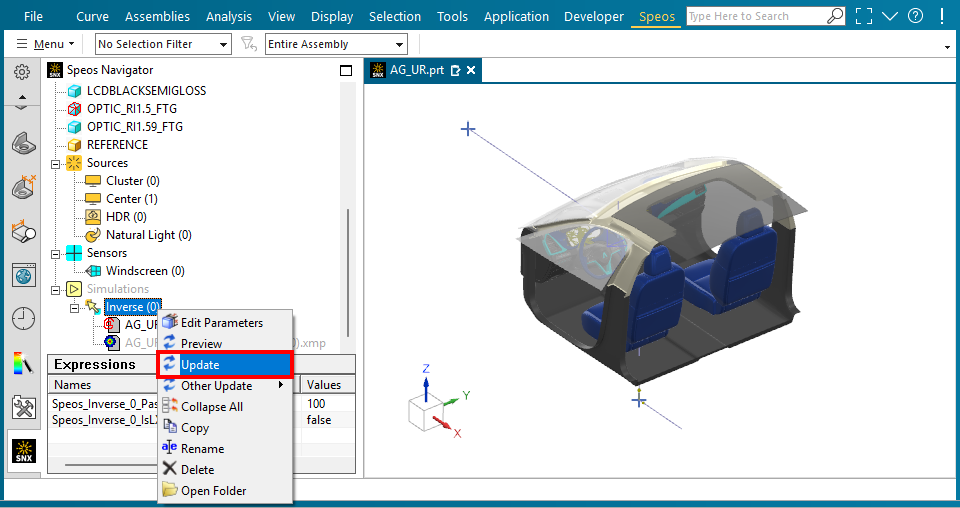Click the help question mark icon

pyautogui.click(x=915, y=16)
